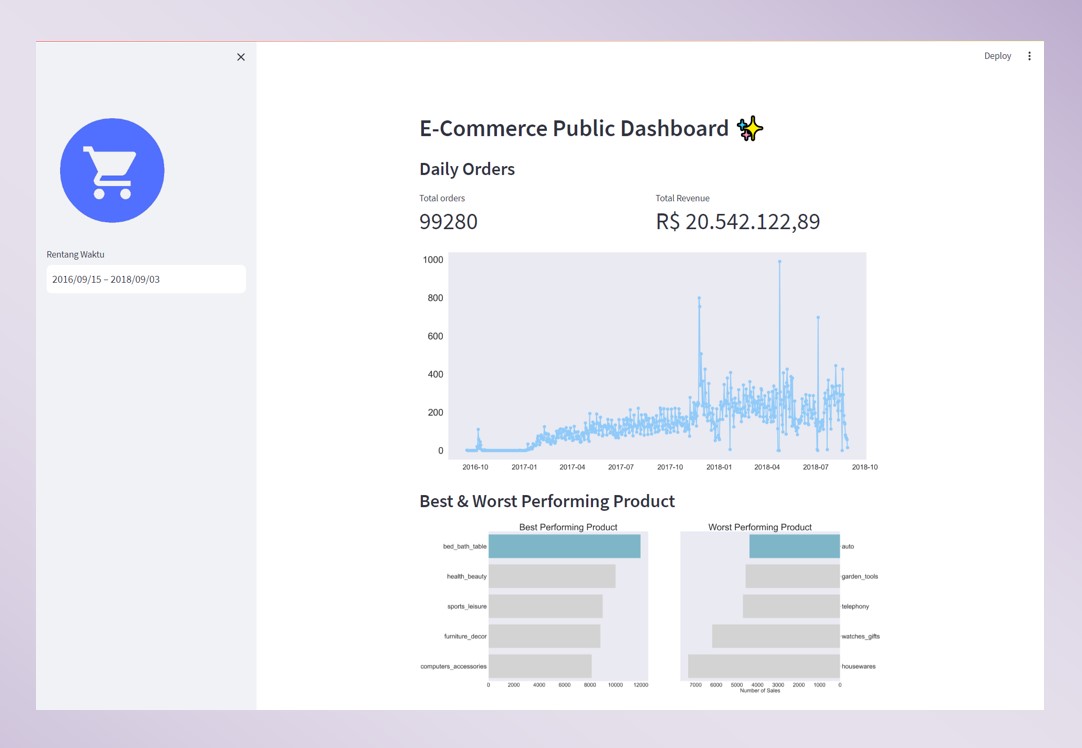Open the three-dot options menu
The height and width of the screenshot is (748, 1082).
(x=1029, y=56)
